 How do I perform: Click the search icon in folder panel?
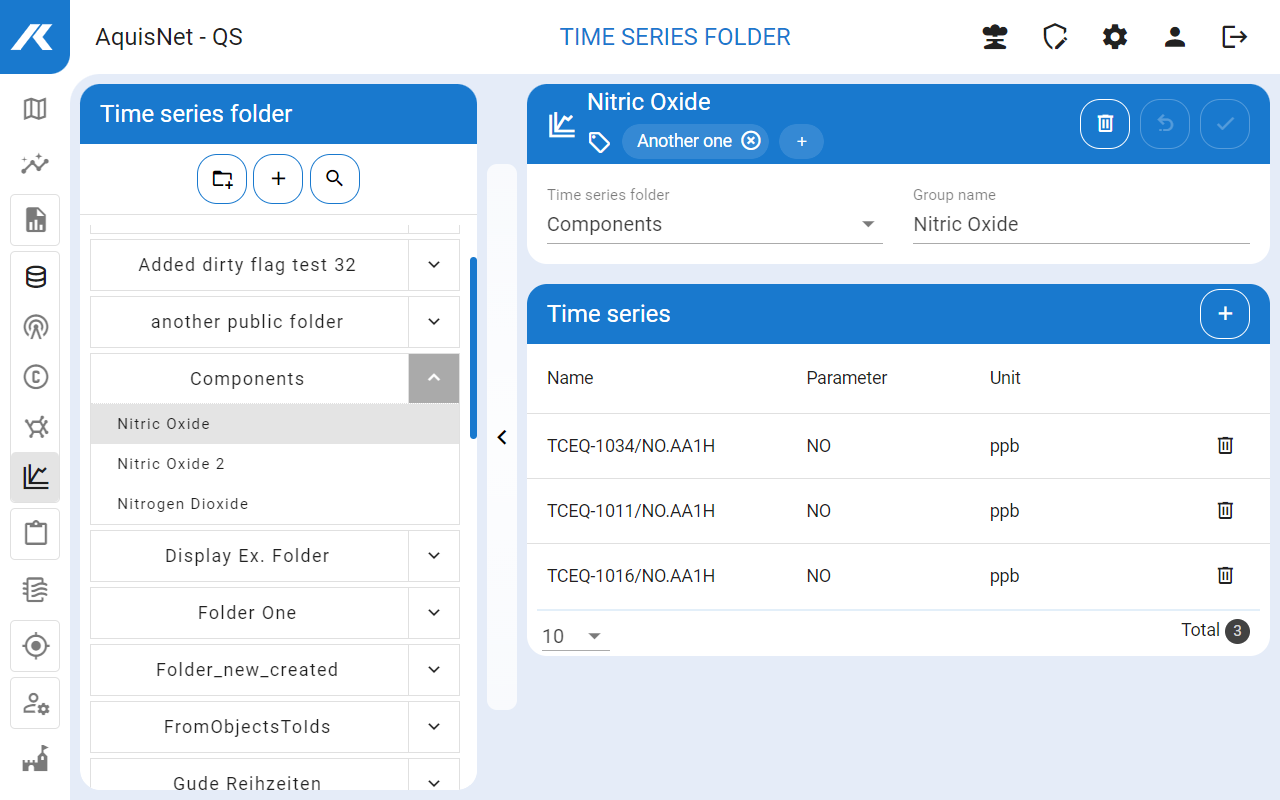335,180
